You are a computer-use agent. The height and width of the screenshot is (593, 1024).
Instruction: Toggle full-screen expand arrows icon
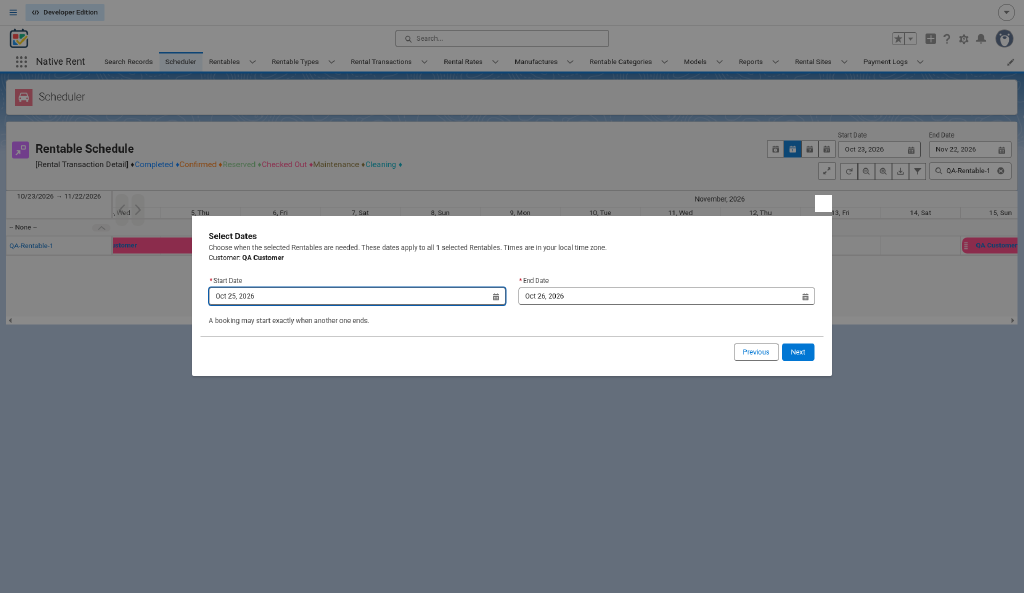tap(827, 171)
